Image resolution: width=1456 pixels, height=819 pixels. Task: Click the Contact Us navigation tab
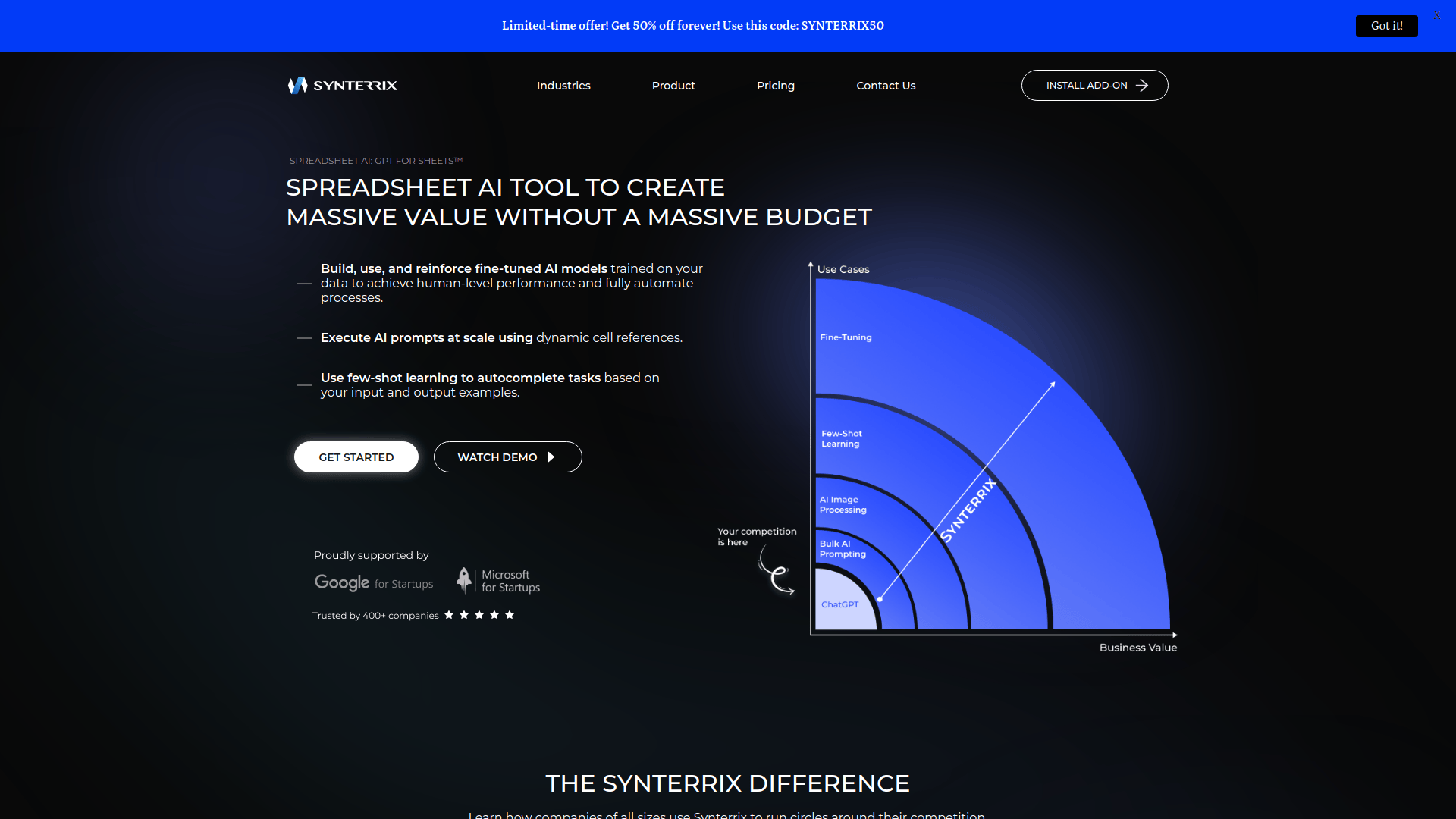(886, 85)
